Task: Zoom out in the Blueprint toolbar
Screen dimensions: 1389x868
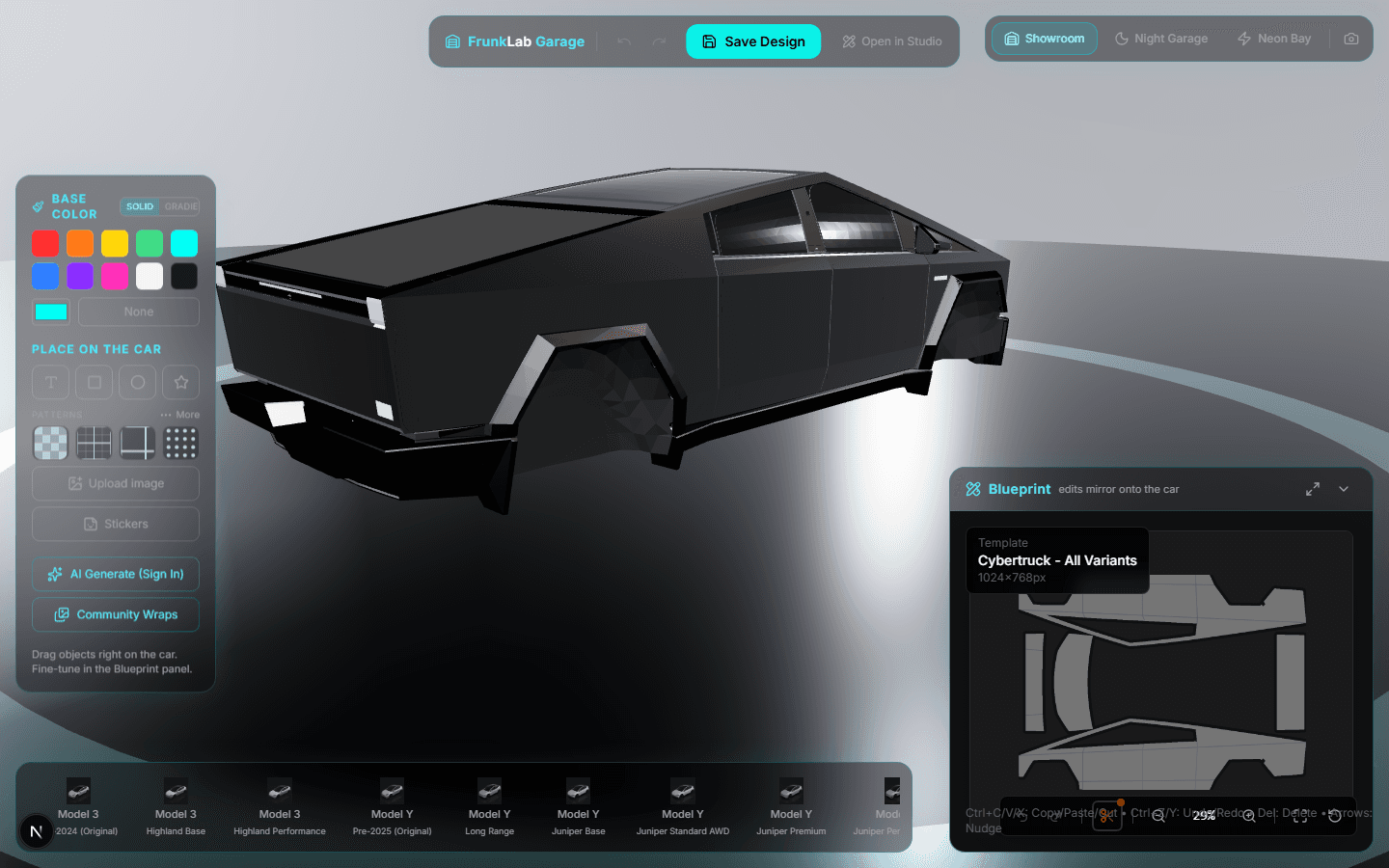Action: pyautogui.click(x=1158, y=816)
